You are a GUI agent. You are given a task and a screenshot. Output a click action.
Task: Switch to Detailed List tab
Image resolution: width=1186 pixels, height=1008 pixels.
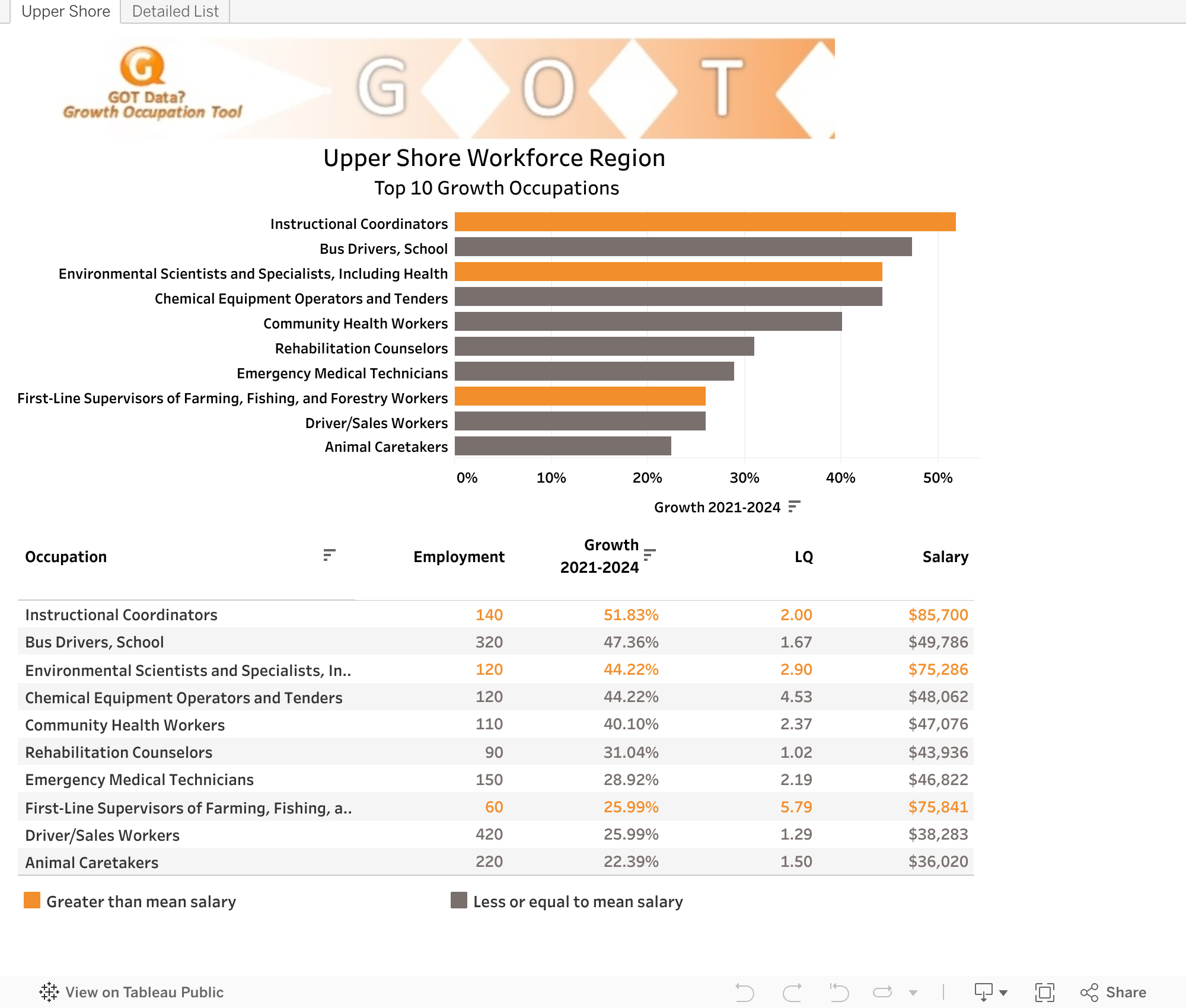pyautogui.click(x=175, y=11)
